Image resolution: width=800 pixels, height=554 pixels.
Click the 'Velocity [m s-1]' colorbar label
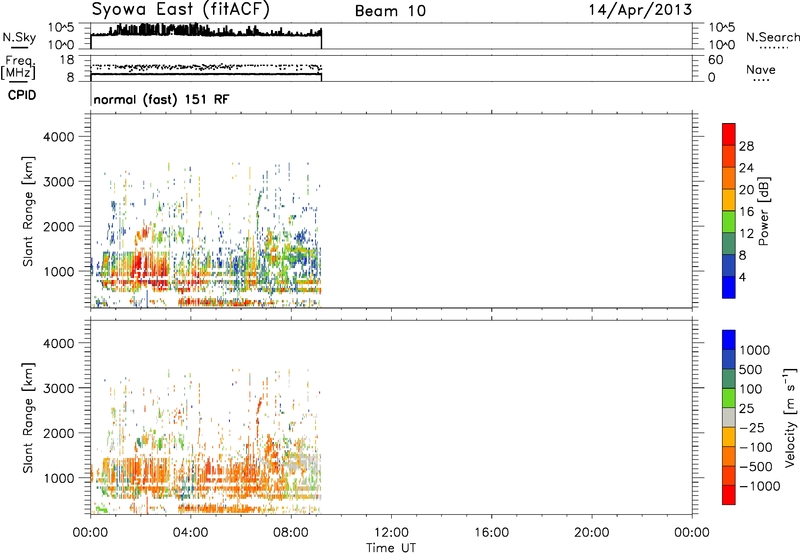pyautogui.click(x=789, y=417)
